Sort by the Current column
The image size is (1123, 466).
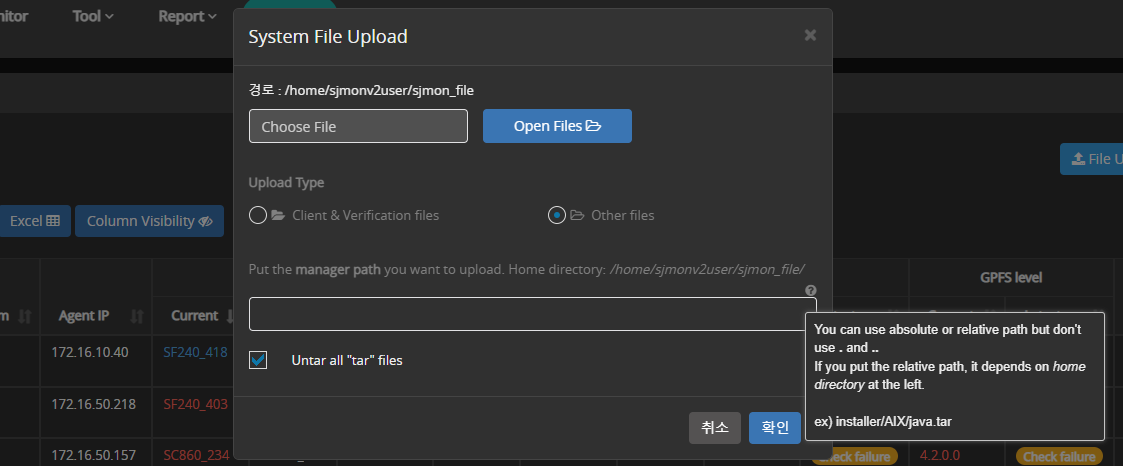coord(194,316)
